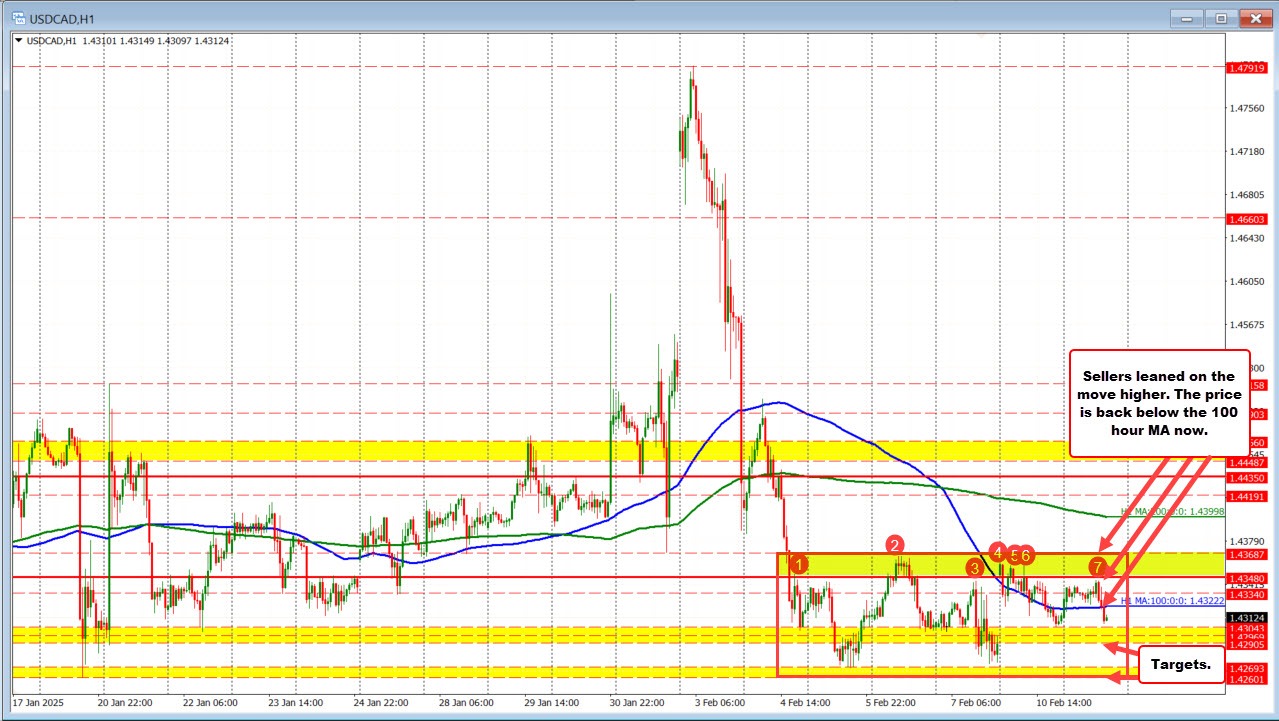Select numbered marker 2 at the swing high
The width and height of the screenshot is (1279, 721).
(894, 546)
